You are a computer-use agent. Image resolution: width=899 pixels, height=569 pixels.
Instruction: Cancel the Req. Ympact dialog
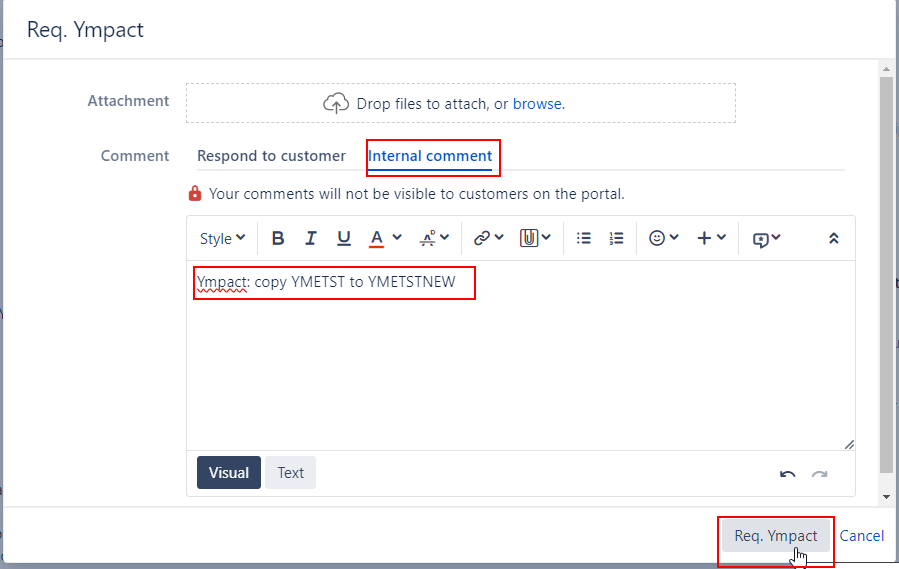click(862, 536)
